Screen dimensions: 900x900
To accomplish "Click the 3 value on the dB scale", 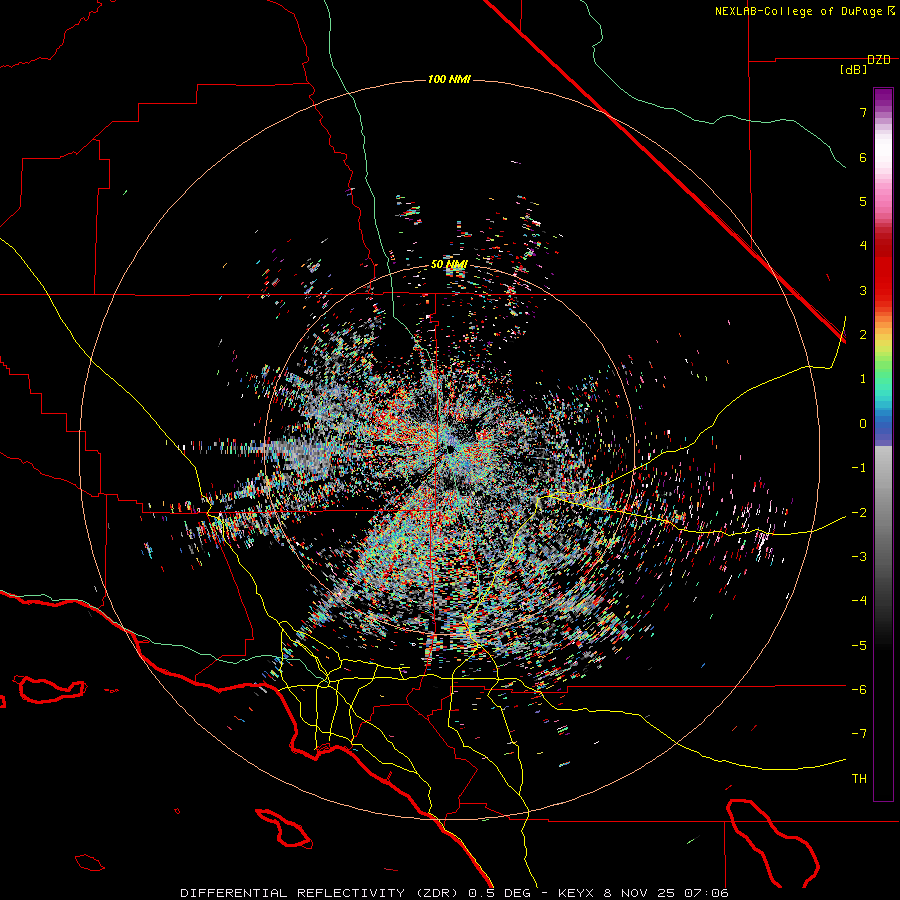I will click(x=863, y=290).
